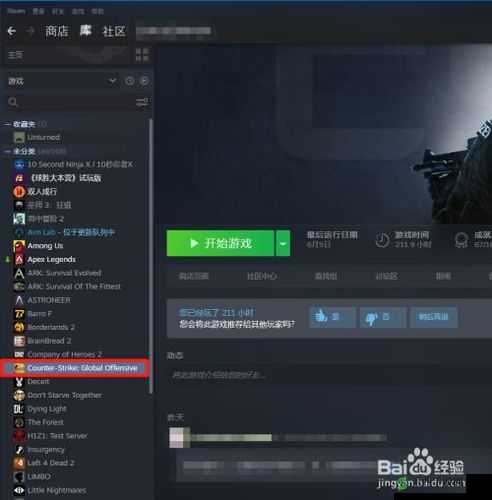Select the Dying Light icon

click(18, 409)
